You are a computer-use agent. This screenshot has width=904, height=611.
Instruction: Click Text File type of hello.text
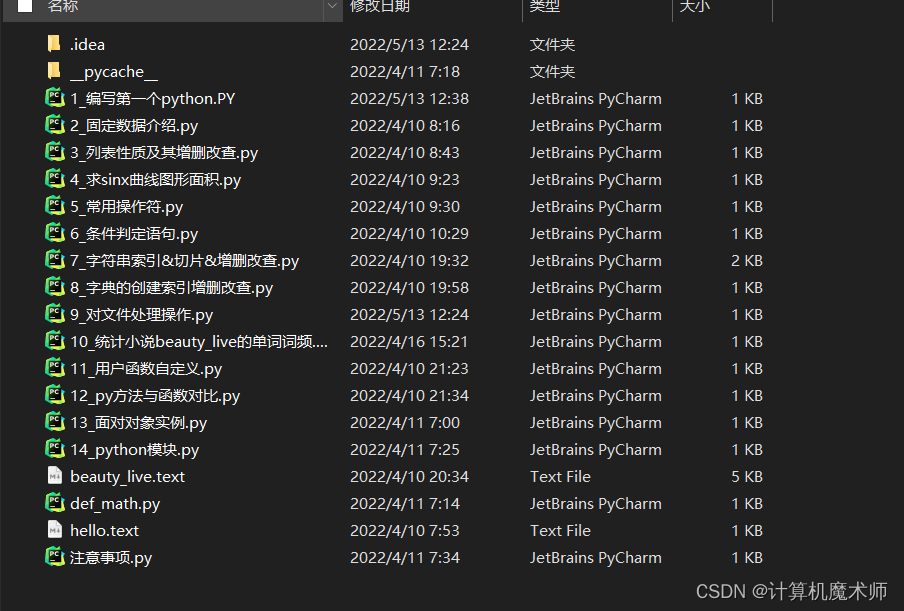560,530
